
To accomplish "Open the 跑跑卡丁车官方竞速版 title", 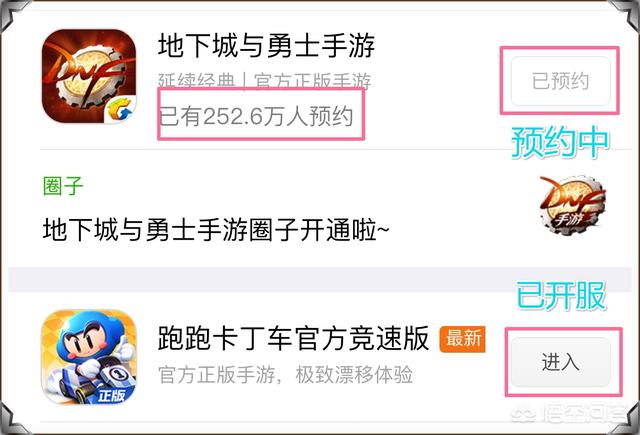I will 293,338.
